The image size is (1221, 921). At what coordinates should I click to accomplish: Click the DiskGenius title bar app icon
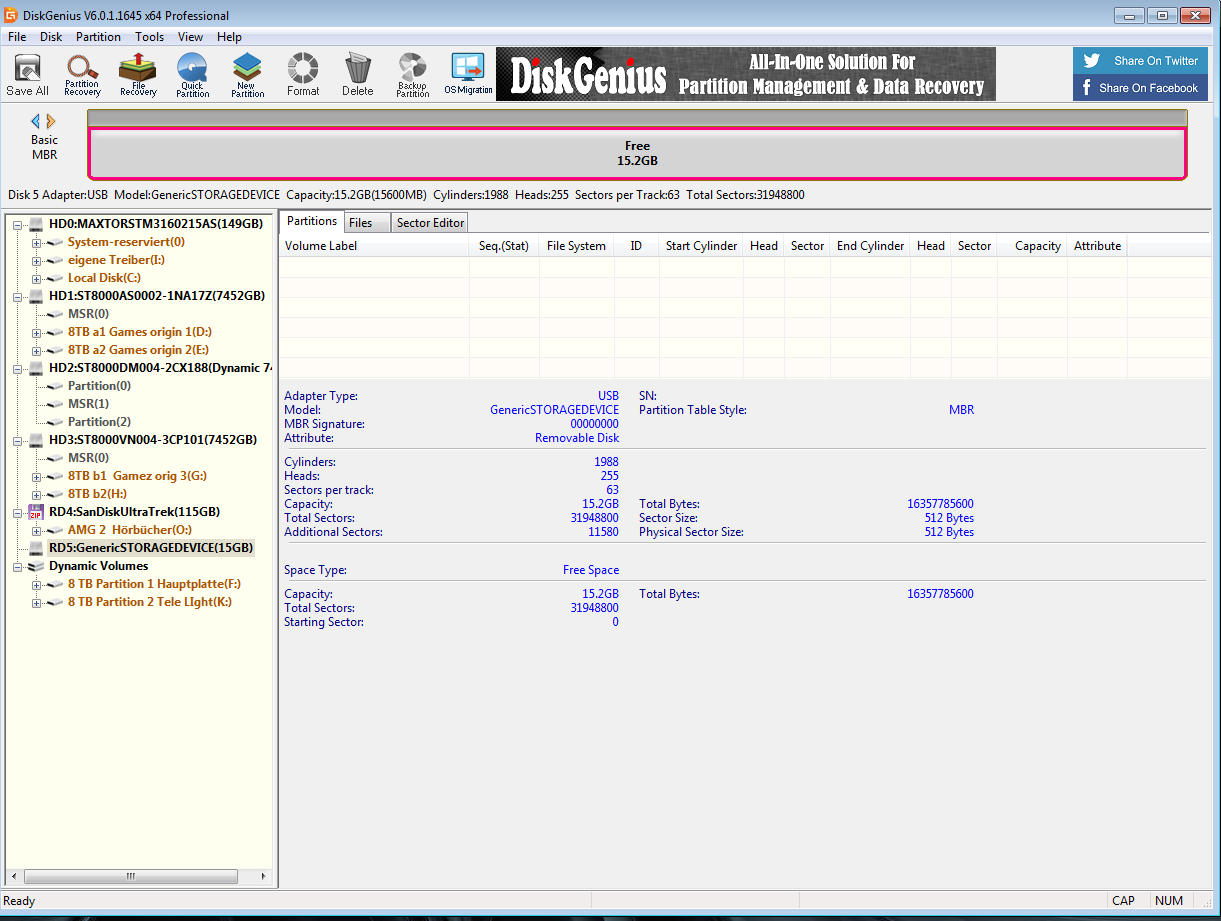click(11, 15)
